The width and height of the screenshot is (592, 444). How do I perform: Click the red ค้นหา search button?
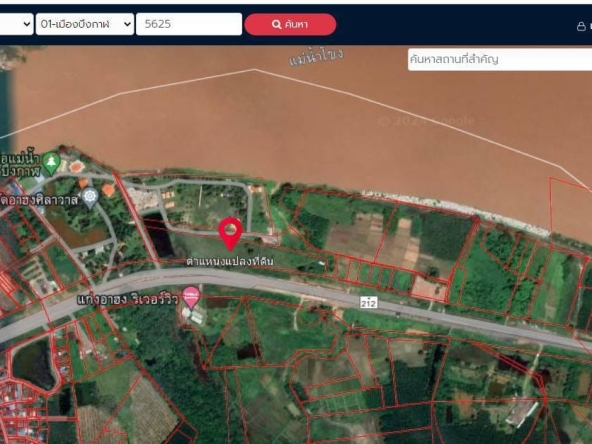[290, 25]
